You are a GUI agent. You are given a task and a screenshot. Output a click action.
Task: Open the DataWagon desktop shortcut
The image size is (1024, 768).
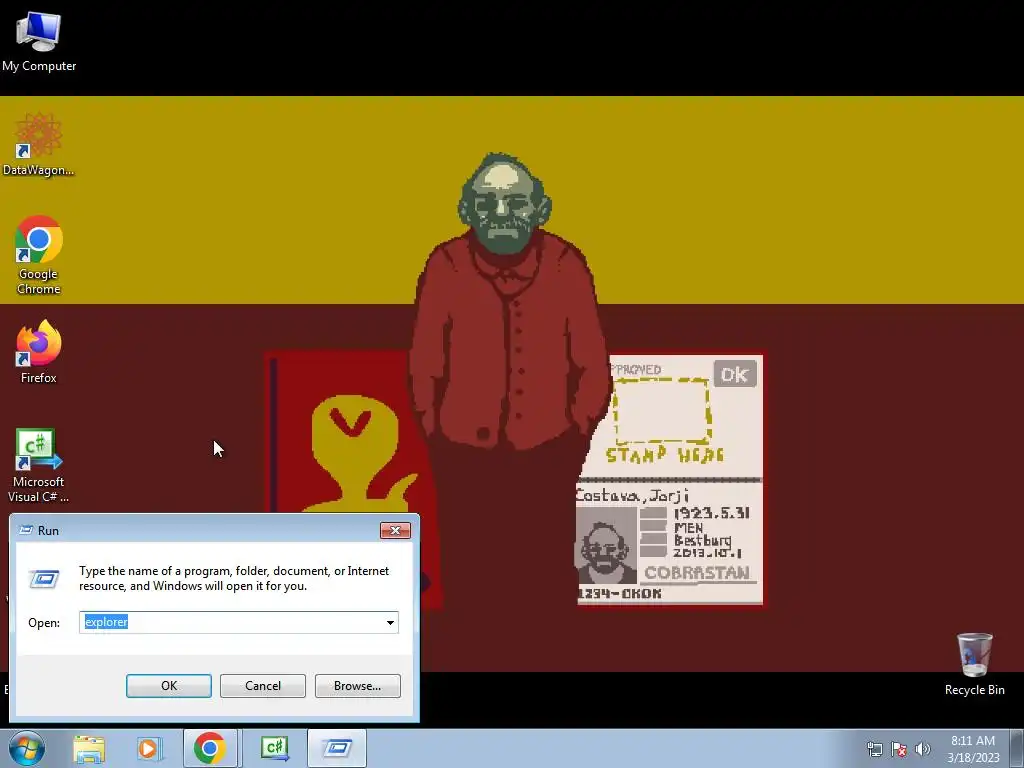pyautogui.click(x=39, y=145)
